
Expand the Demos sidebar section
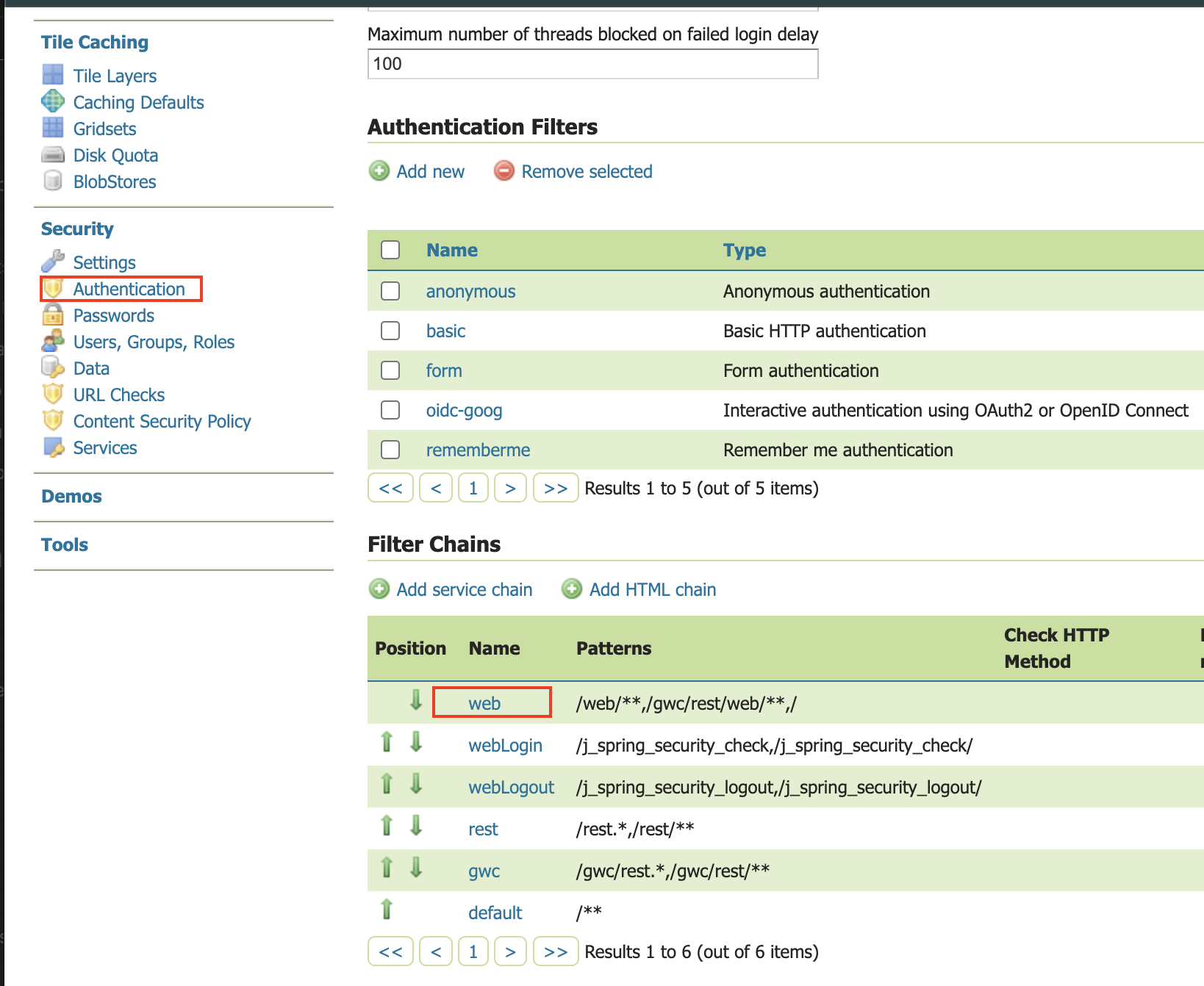(72, 497)
